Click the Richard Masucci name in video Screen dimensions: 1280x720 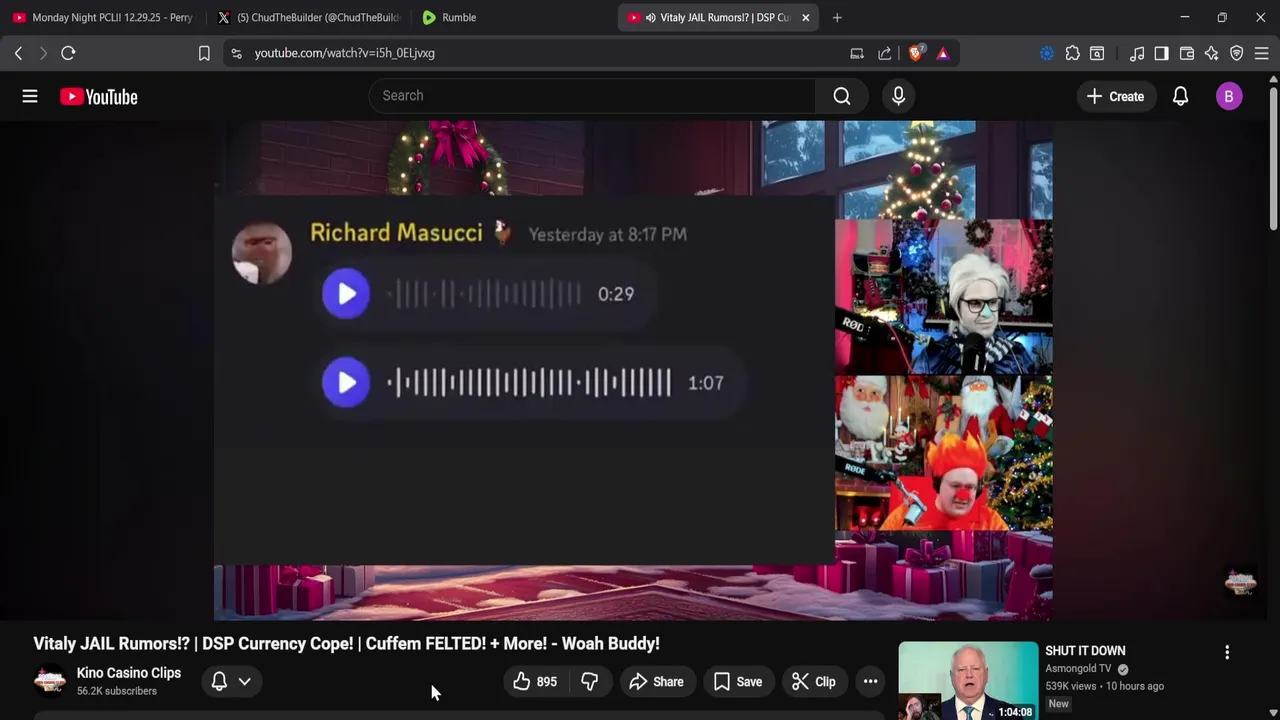coord(396,233)
